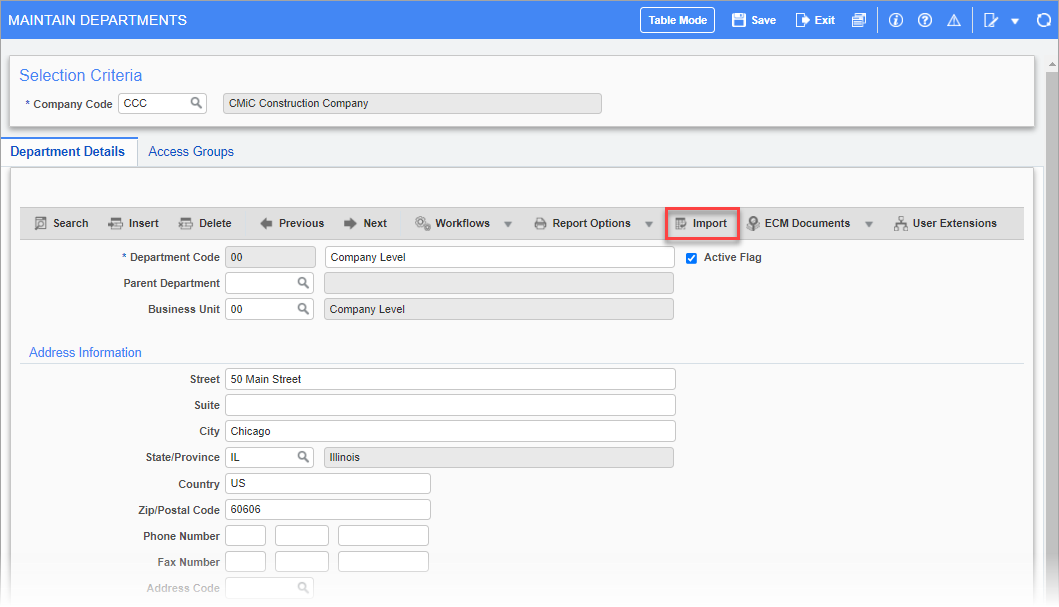Click the Exit label in header
This screenshot has width=1059, height=607.
825,20
